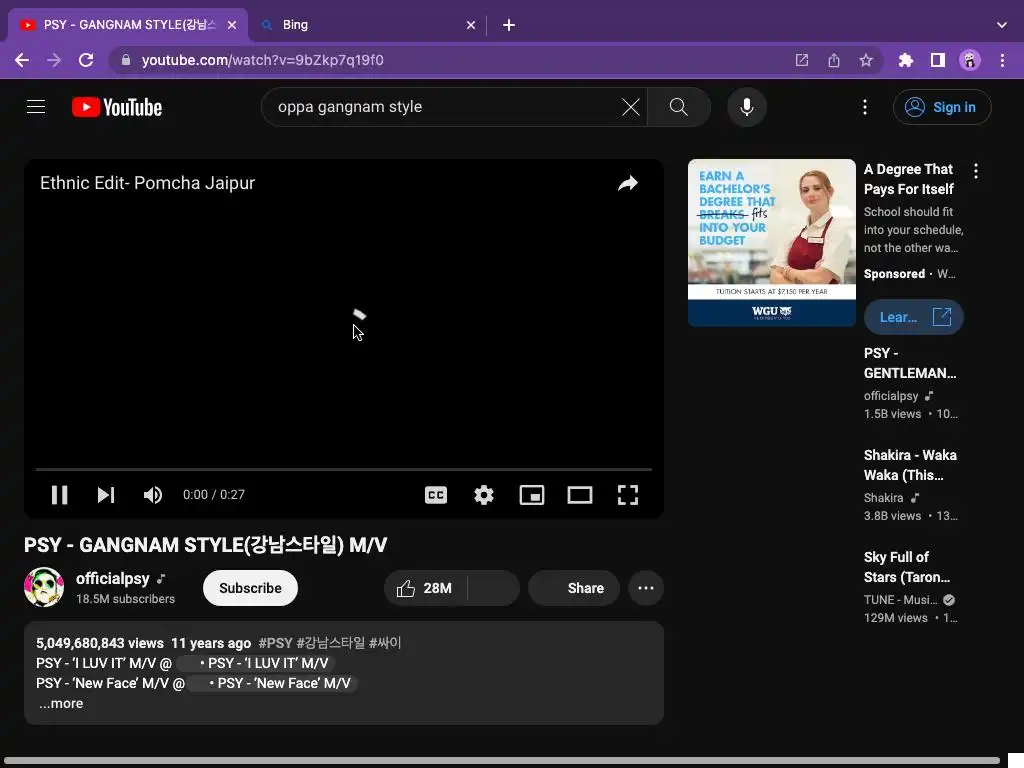Viewport: 1024px width, 768px height.
Task: Click 18.5M subscribers text
Action: [125, 599]
